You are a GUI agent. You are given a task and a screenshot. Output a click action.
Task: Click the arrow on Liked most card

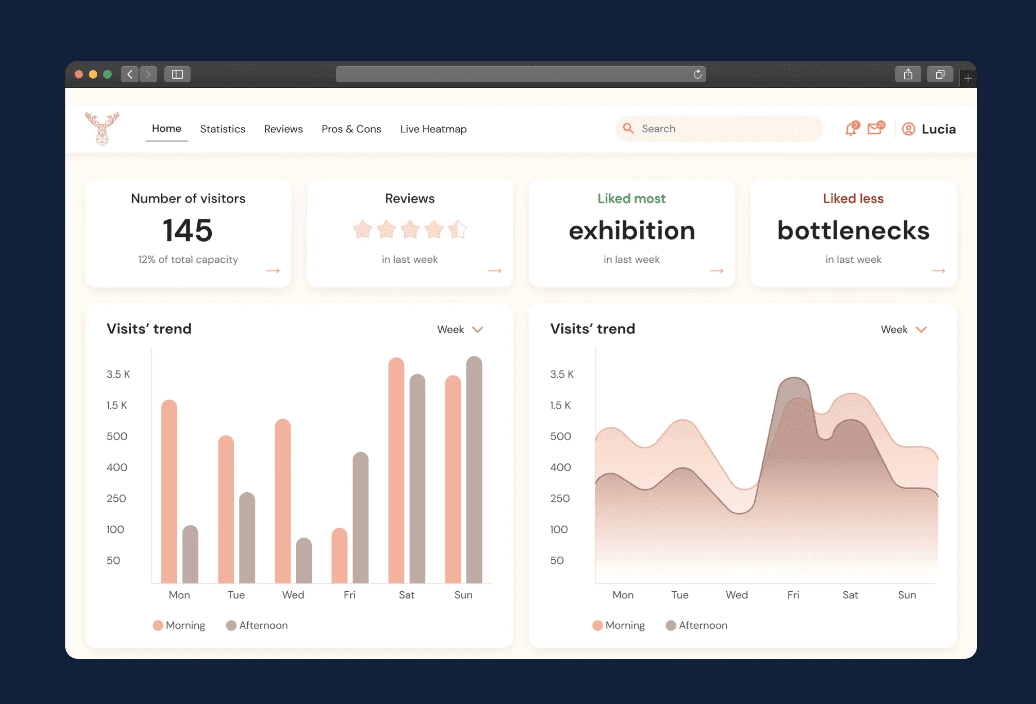coord(717,271)
